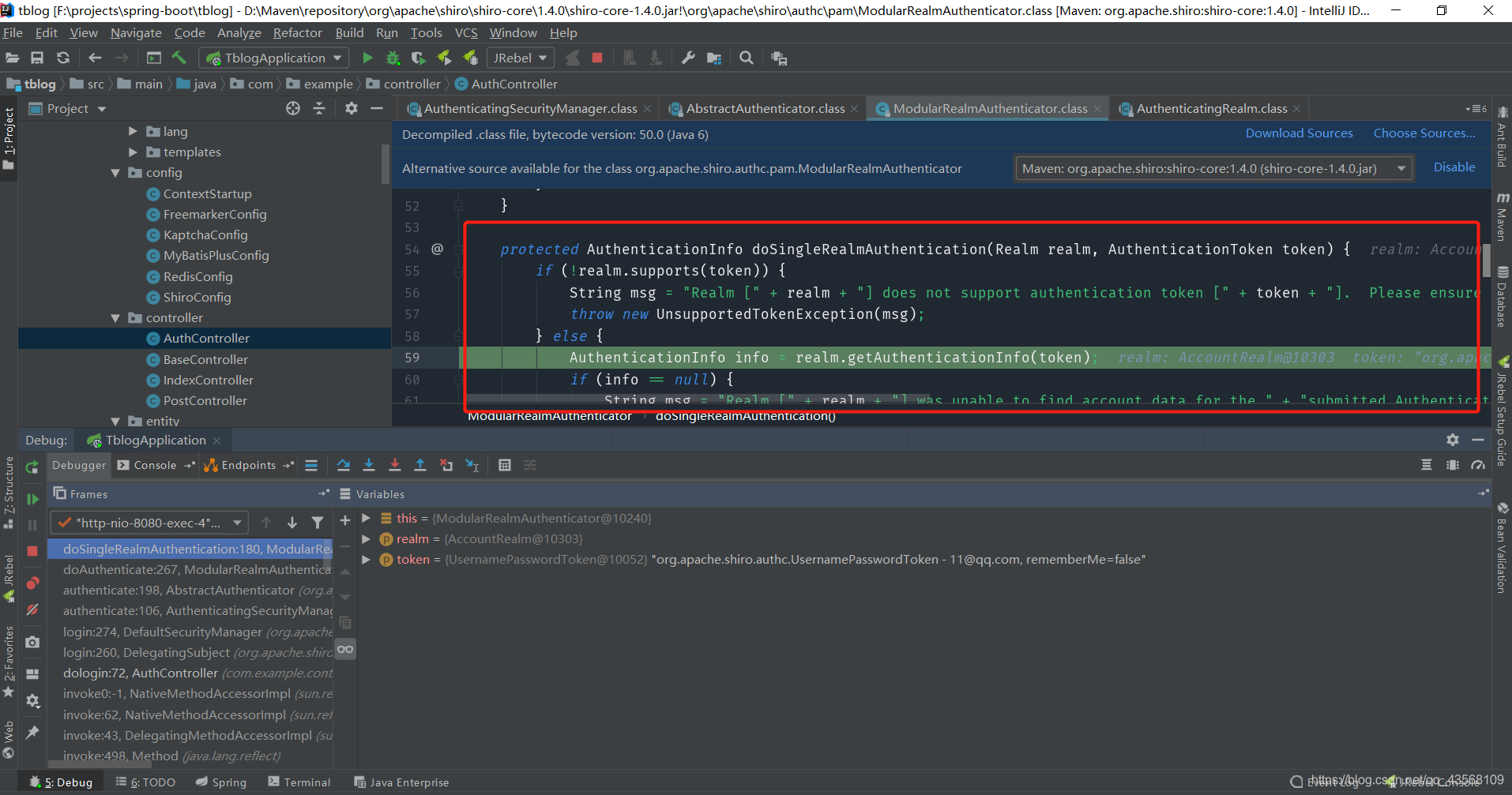
Task: Navigate Back with the left arrow icon
Action: coord(95,58)
